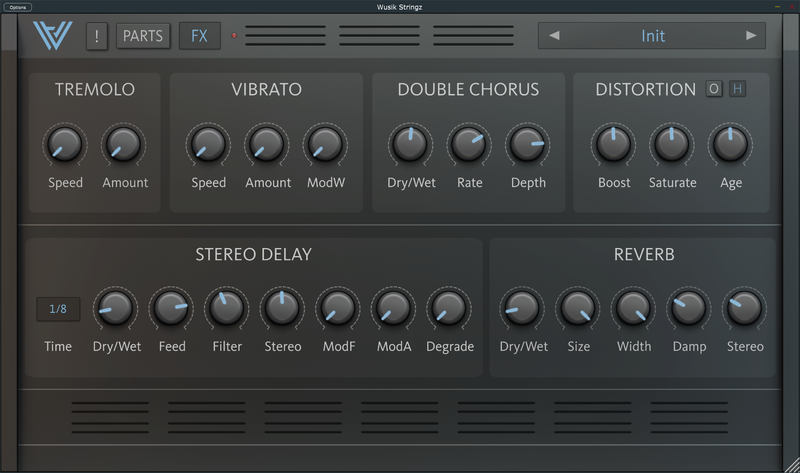Click the Distortion Boost knob
This screenshot has width=800, height=473.
tap(613, 144)
